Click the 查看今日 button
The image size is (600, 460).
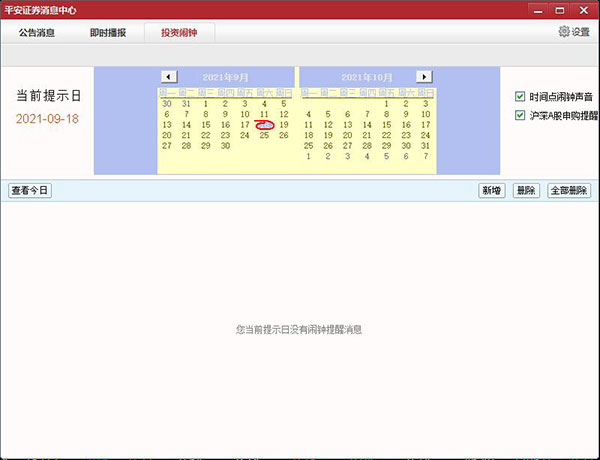click(30, 190)
